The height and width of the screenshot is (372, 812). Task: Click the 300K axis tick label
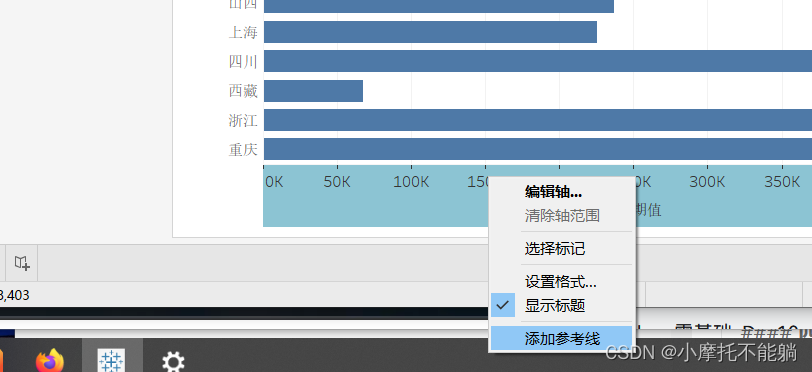[x=707, y=182]
